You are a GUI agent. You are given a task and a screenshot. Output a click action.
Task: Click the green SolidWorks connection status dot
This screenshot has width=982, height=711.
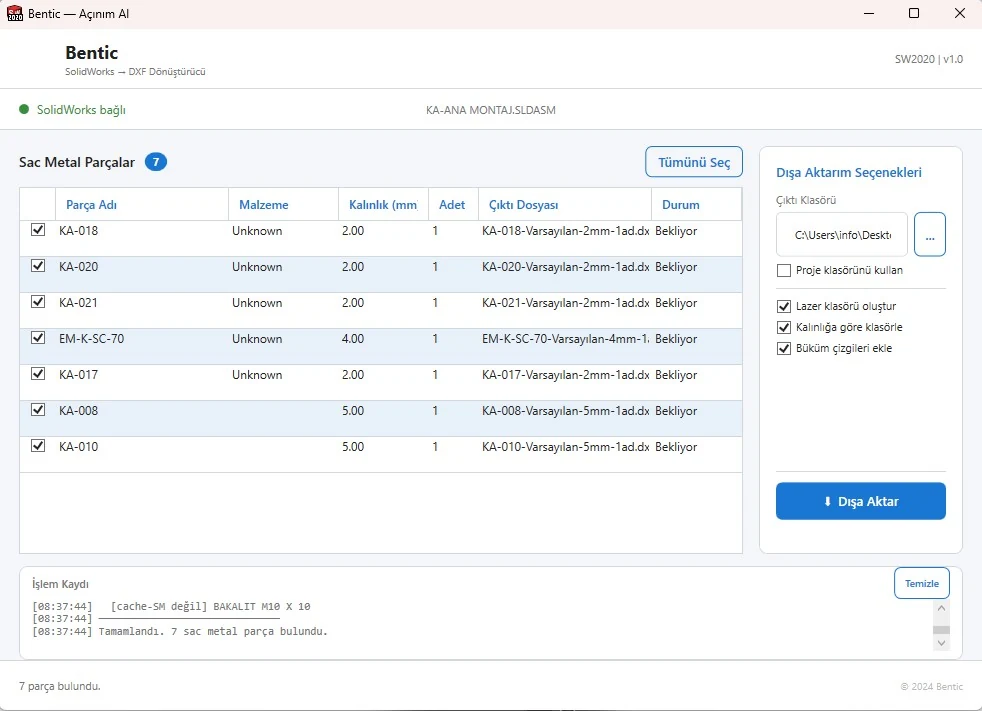24,109
